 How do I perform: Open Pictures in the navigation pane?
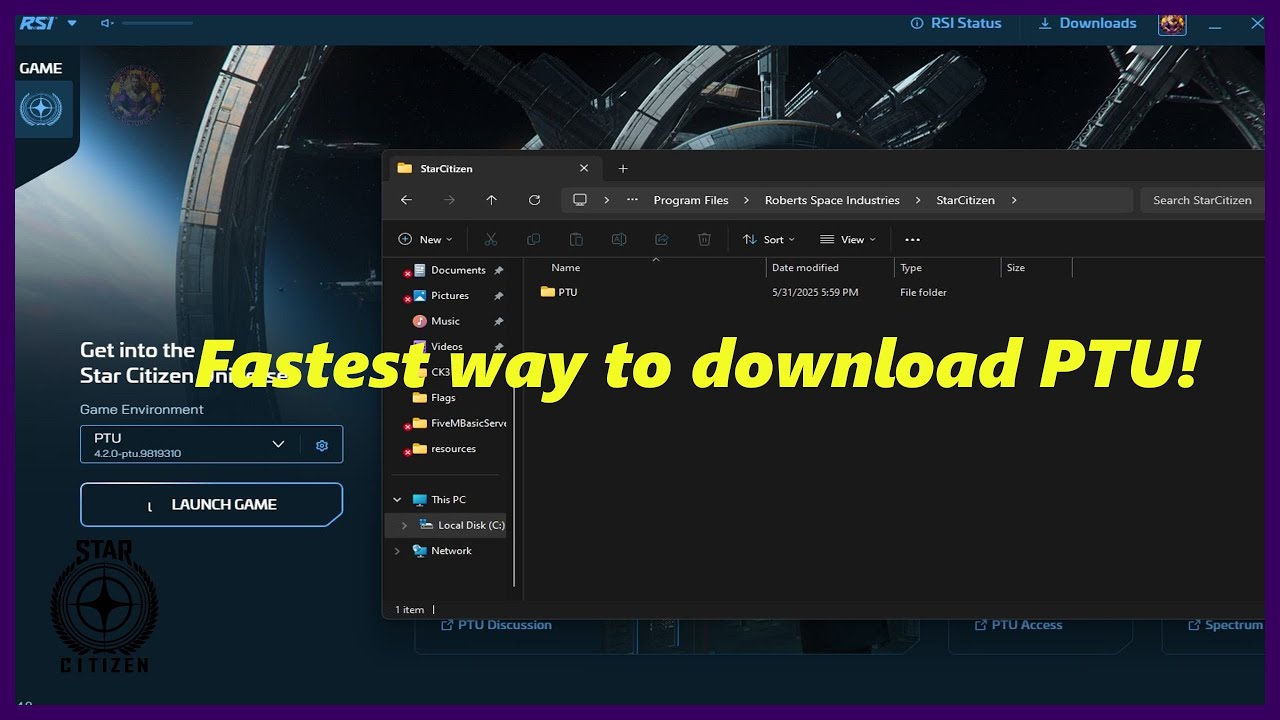(x=449, y=296)
